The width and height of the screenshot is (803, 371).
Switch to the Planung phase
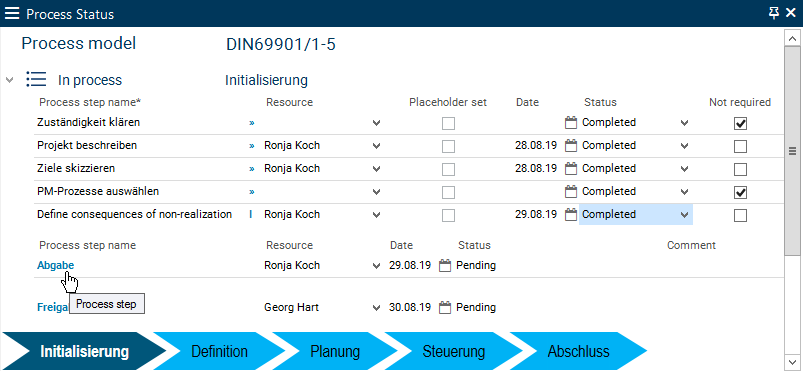335,352
